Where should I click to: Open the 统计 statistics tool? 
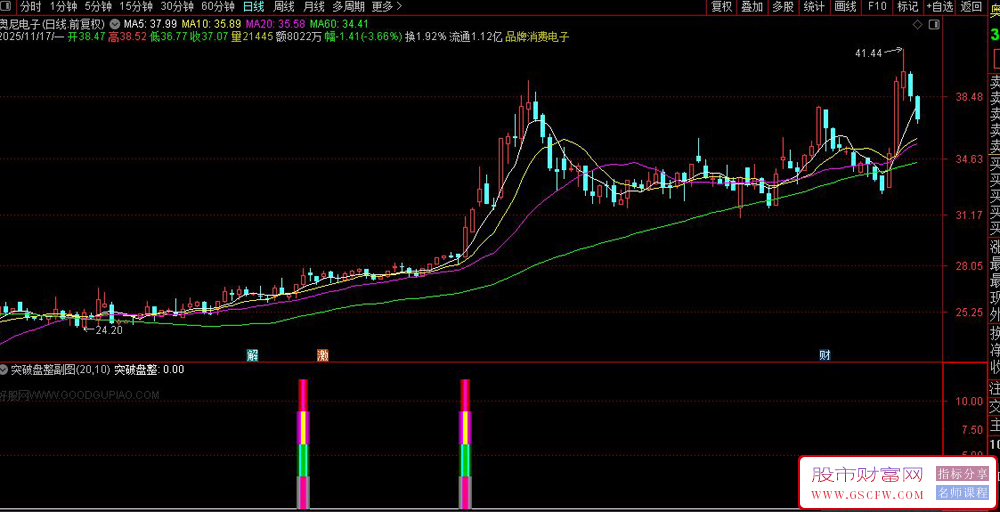click(x=814, y=7)
